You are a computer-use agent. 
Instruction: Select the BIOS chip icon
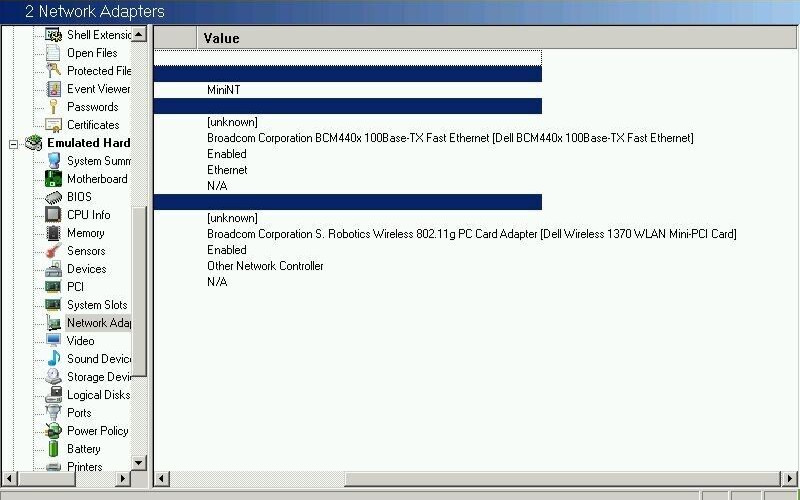click(53, 197)
